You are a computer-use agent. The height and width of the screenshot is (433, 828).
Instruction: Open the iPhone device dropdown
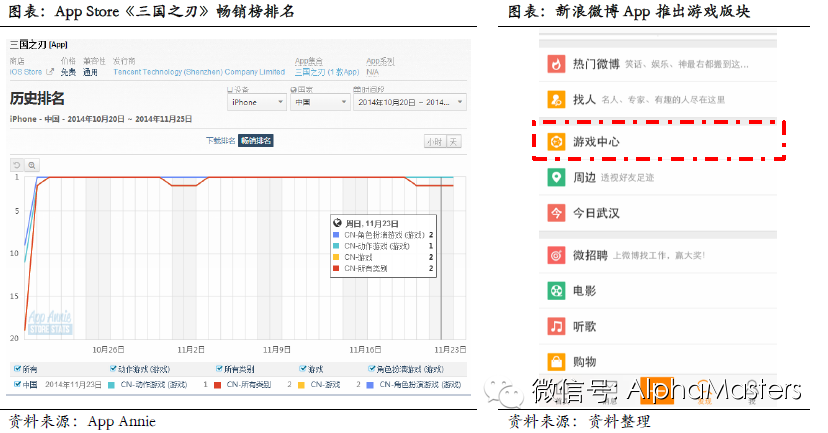tap(257, 102)
